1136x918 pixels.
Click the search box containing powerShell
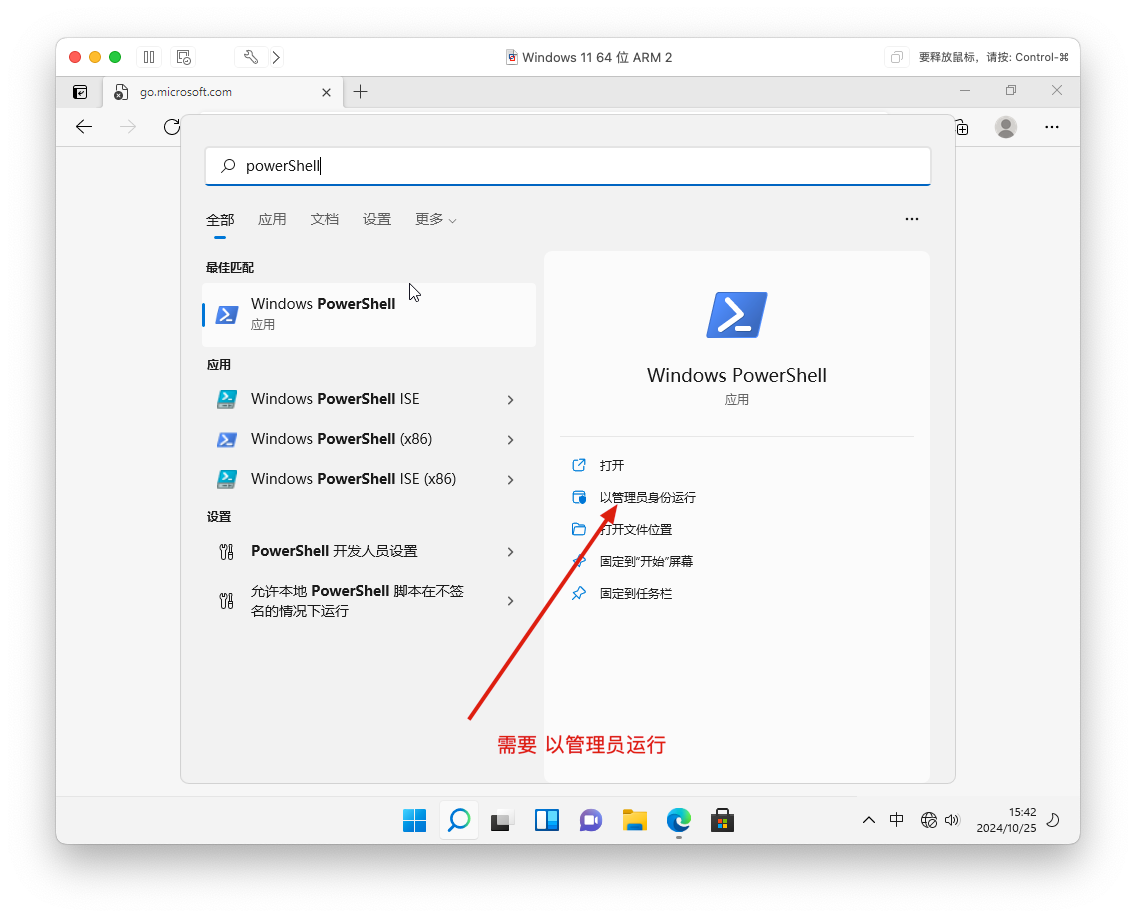coord(568,166)
